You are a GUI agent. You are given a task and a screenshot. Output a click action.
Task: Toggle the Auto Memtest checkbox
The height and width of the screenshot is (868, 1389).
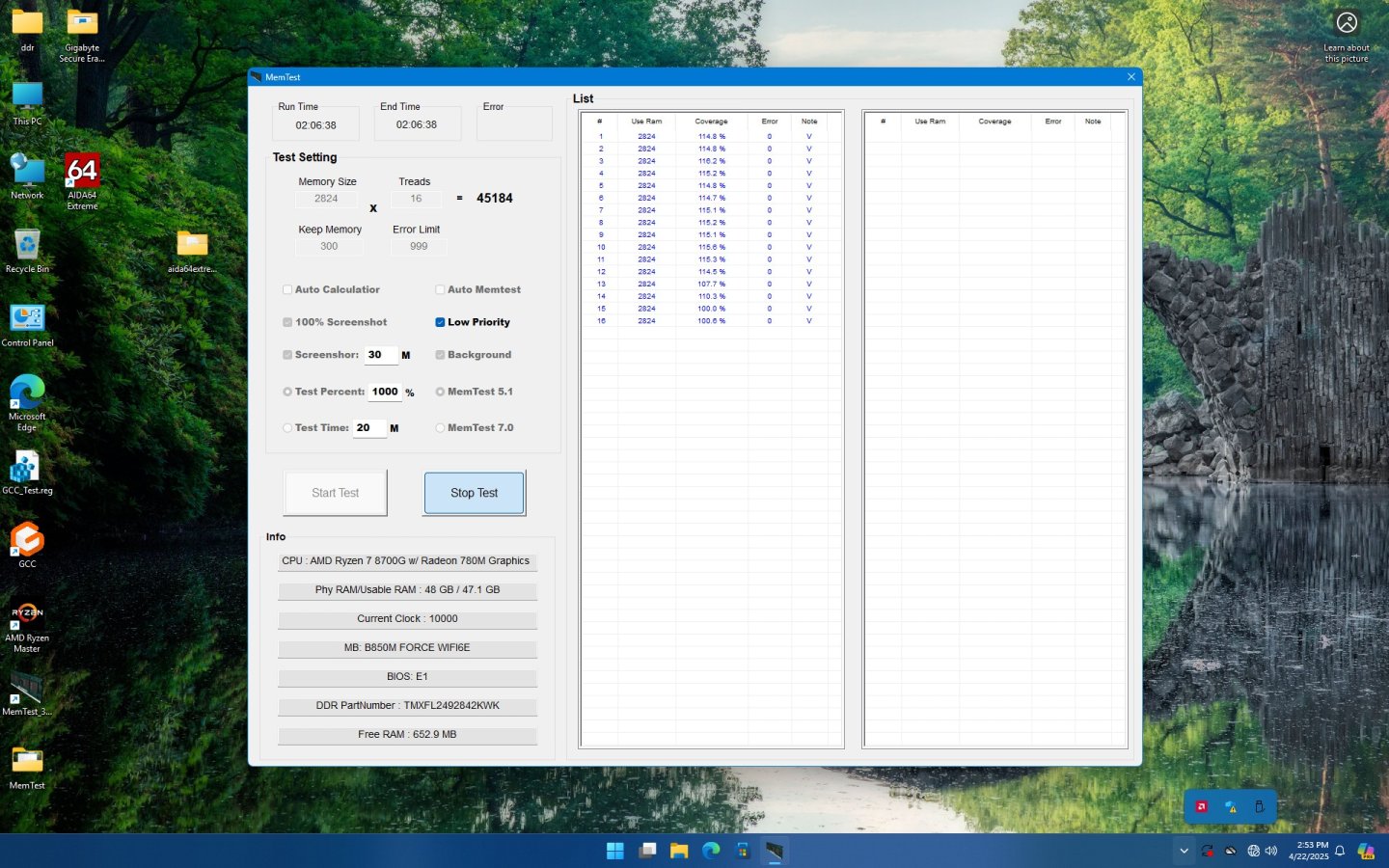point(440,289)
